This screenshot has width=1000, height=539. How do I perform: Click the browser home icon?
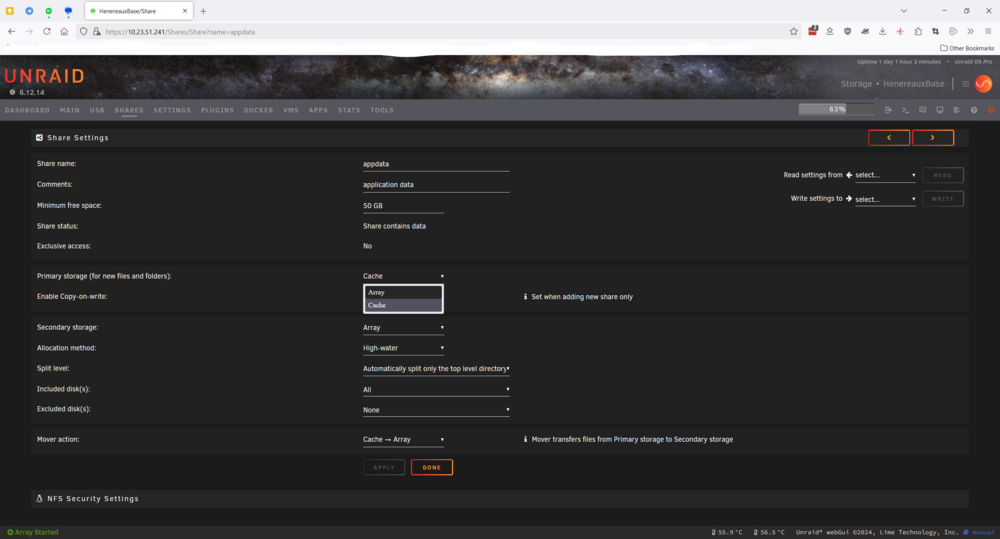tap(64, 31)
